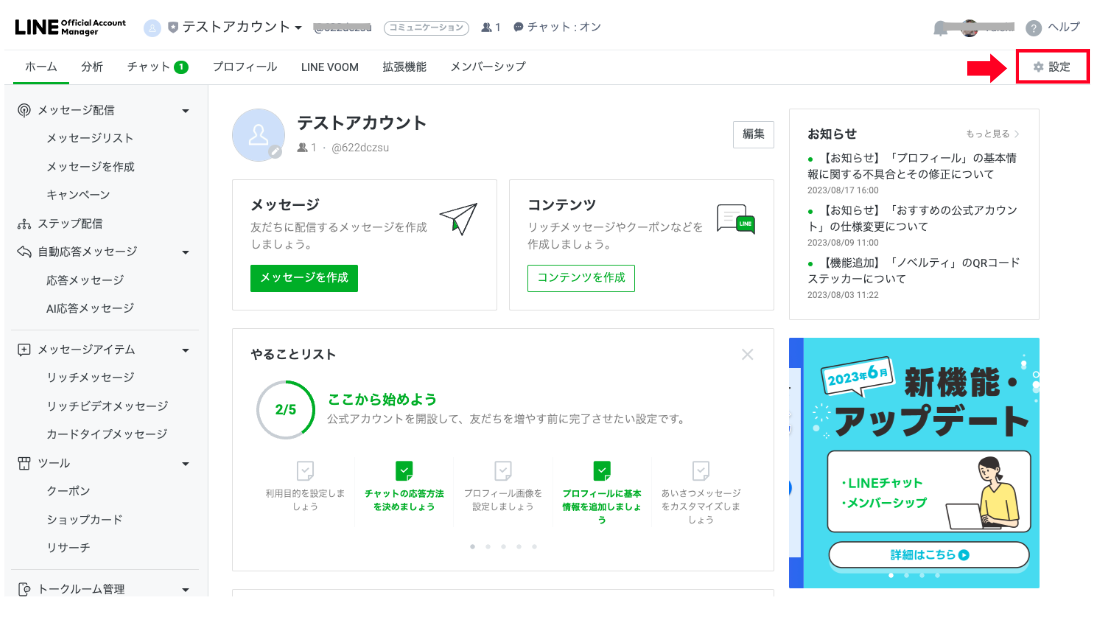The height and width of the screenshot is (618, 1105).
Task: Toggle the チャットの応答方法 completed checkmark
Action: pos(404,480)
